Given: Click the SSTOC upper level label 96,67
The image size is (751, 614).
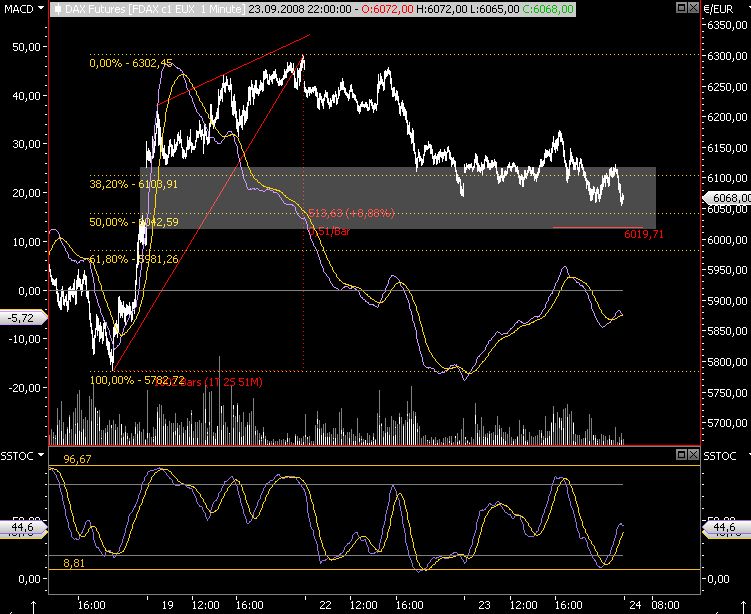Looking at the screenshot, I should 77,459.
